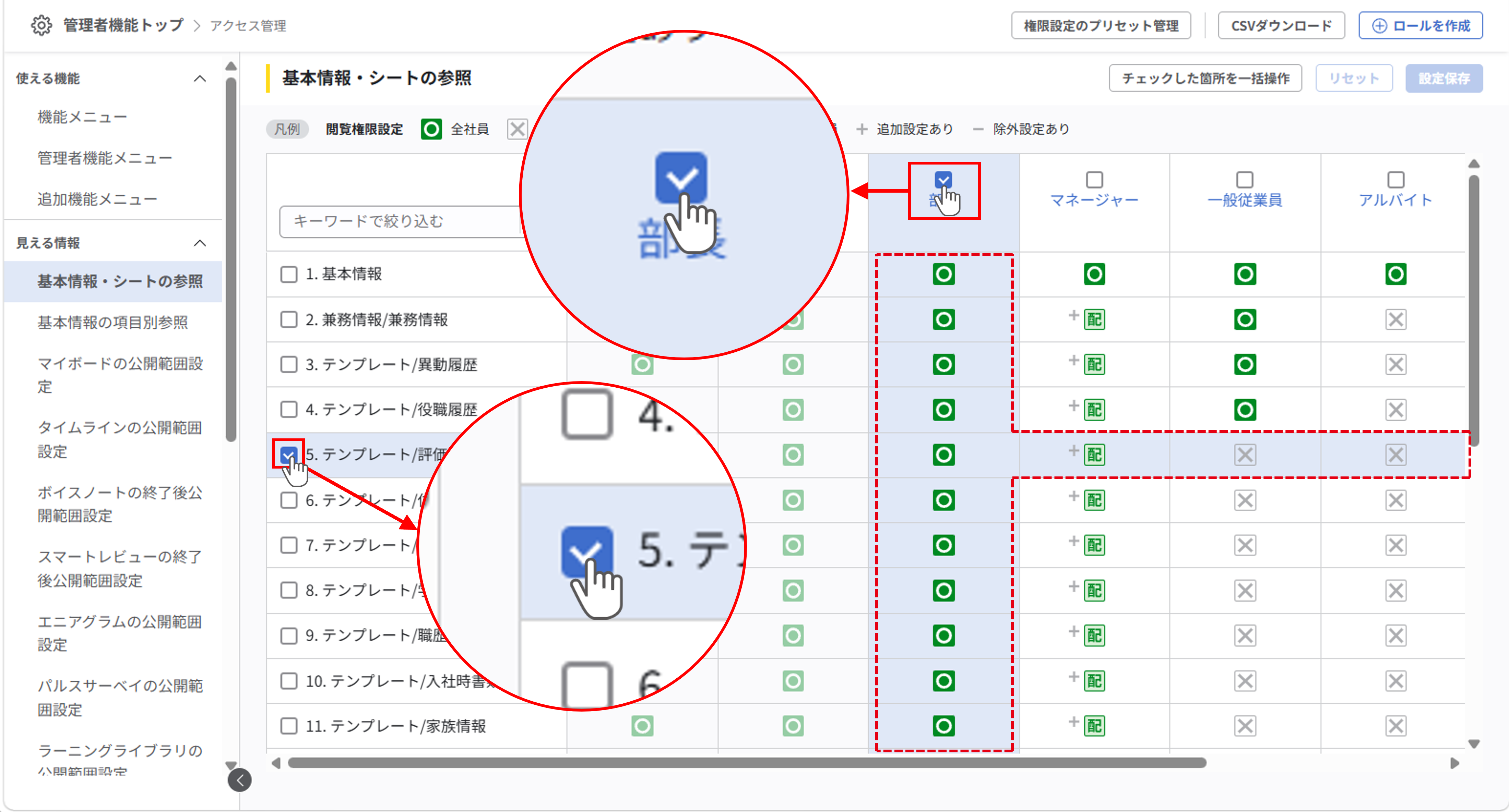Open 管理者機能メニュー in the sidebar
Viewport: 1509px width, 812px height.
105,158
